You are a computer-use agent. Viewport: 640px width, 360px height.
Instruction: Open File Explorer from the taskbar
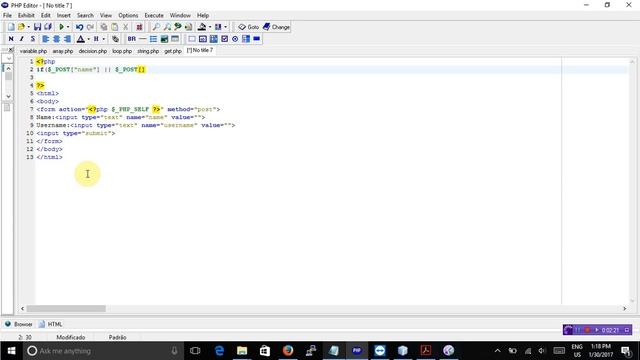(242, 351)
